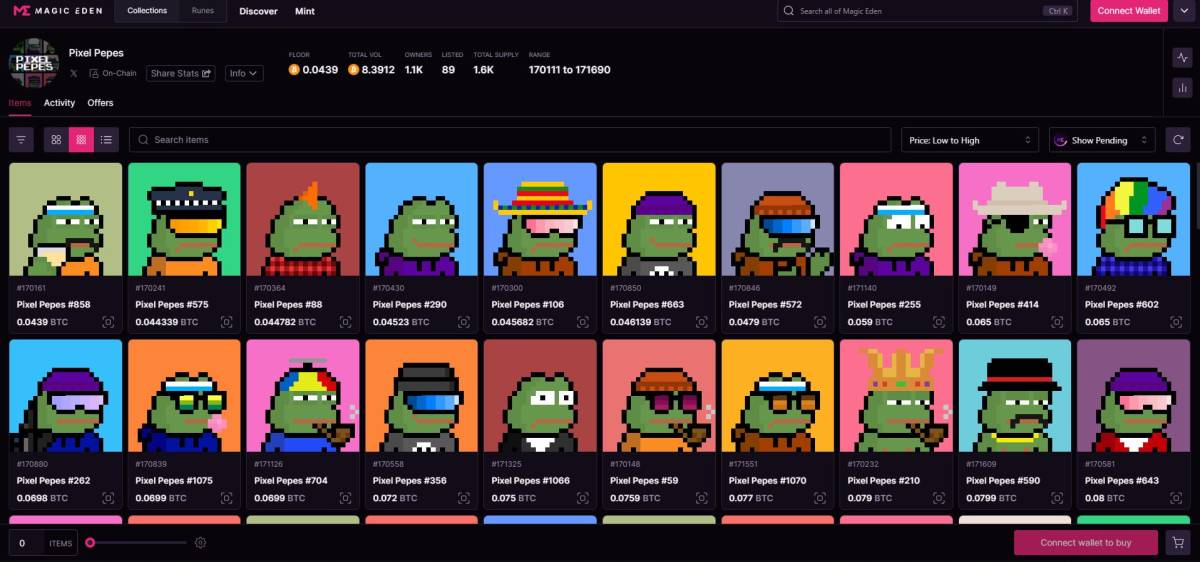
Task: Click scan icon on Pixel Pepes #106
Action: pyautogui.click(x=582, y=322)
